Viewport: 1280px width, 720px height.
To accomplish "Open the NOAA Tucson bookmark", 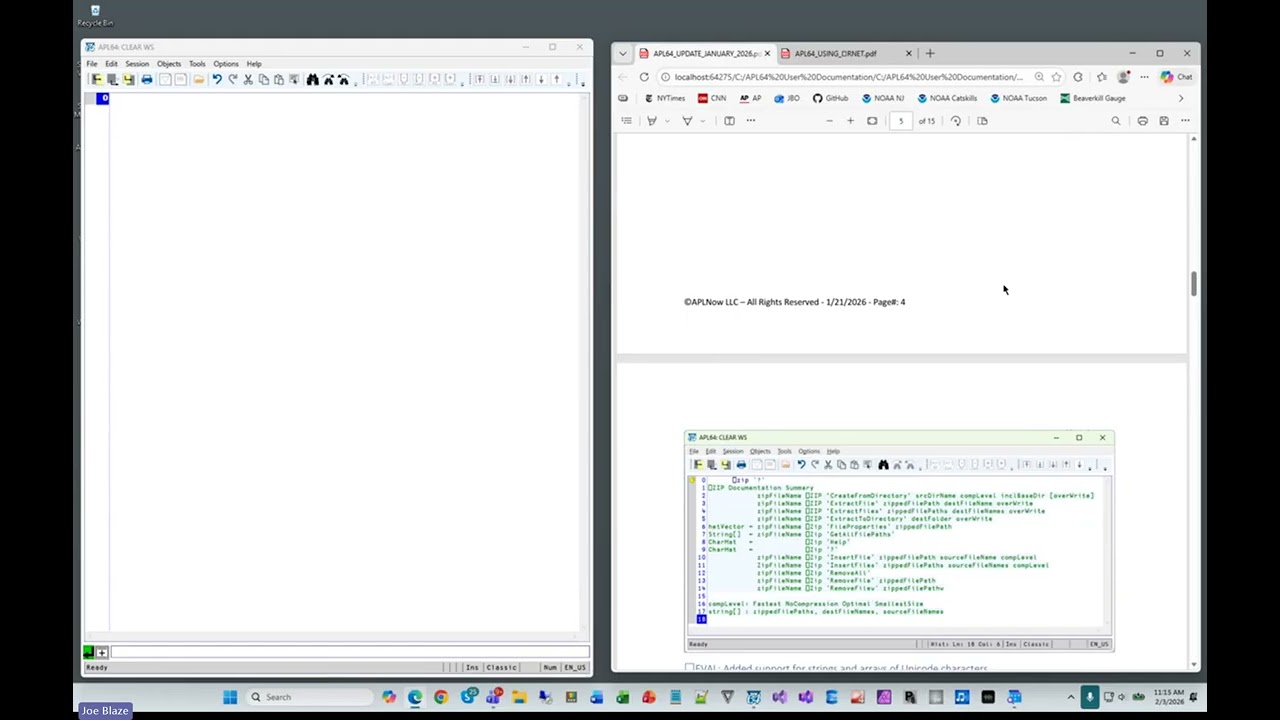I will (x=1018, y=98).
